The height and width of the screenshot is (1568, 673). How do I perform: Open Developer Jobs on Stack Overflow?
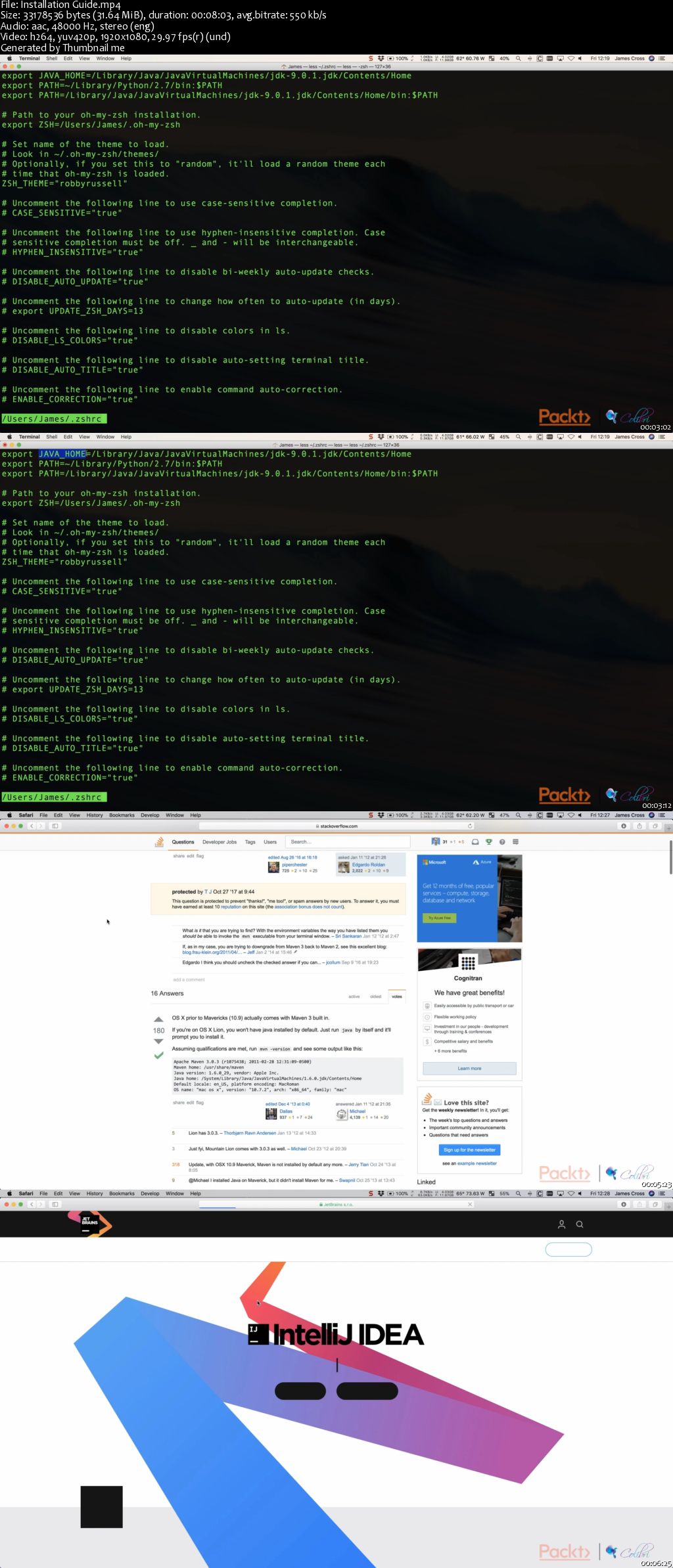tap(220, 841)
